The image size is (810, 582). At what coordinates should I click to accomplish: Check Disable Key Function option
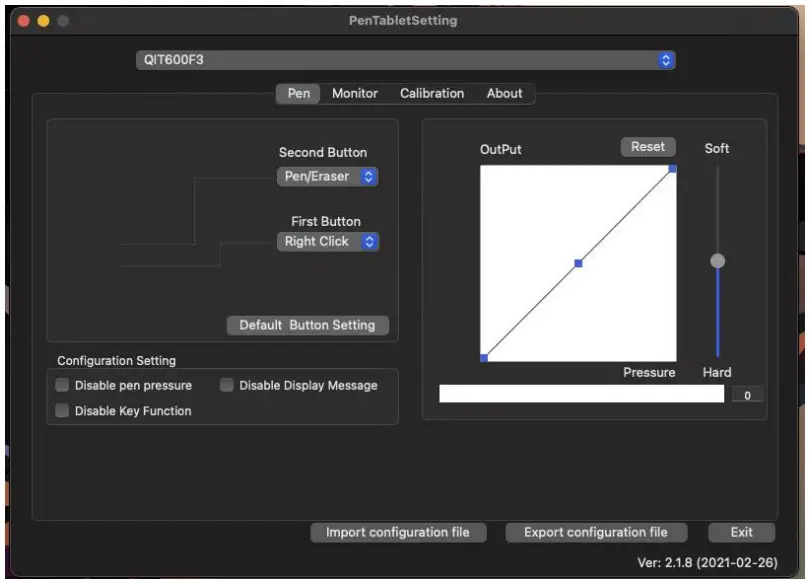click(62, 410)
